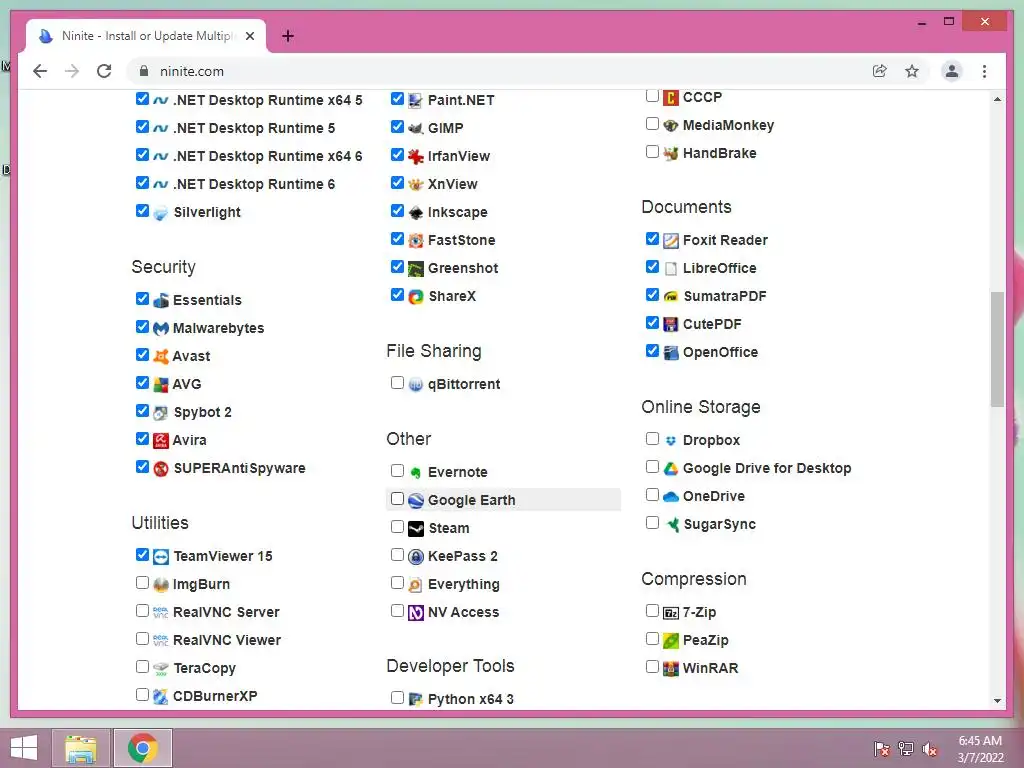The height and width of the screenshot is (768, 1024).
Task: Click the Avira red icon
Action: 161,441
